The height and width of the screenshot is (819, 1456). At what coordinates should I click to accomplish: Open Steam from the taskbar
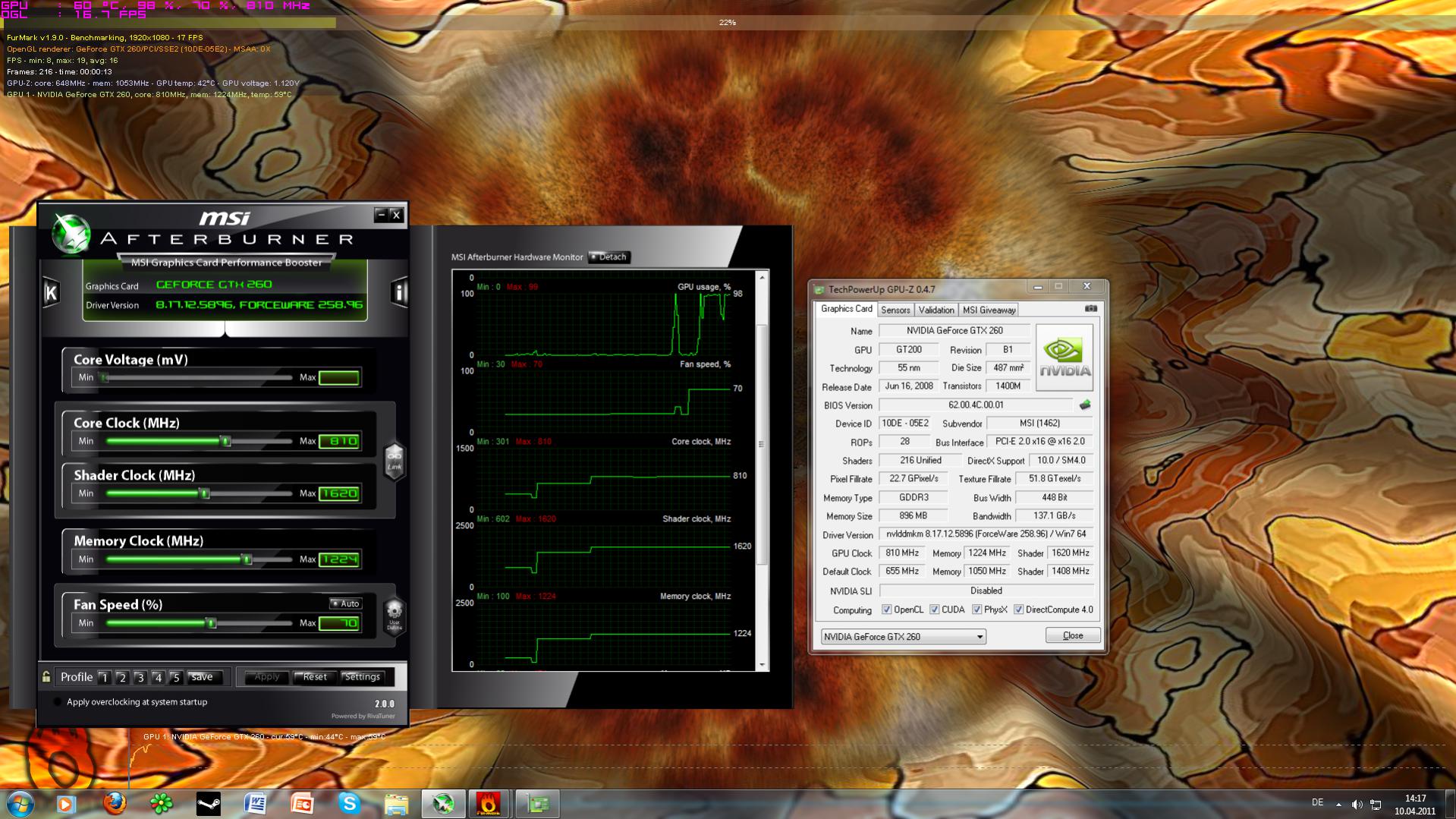coord(209,804)
